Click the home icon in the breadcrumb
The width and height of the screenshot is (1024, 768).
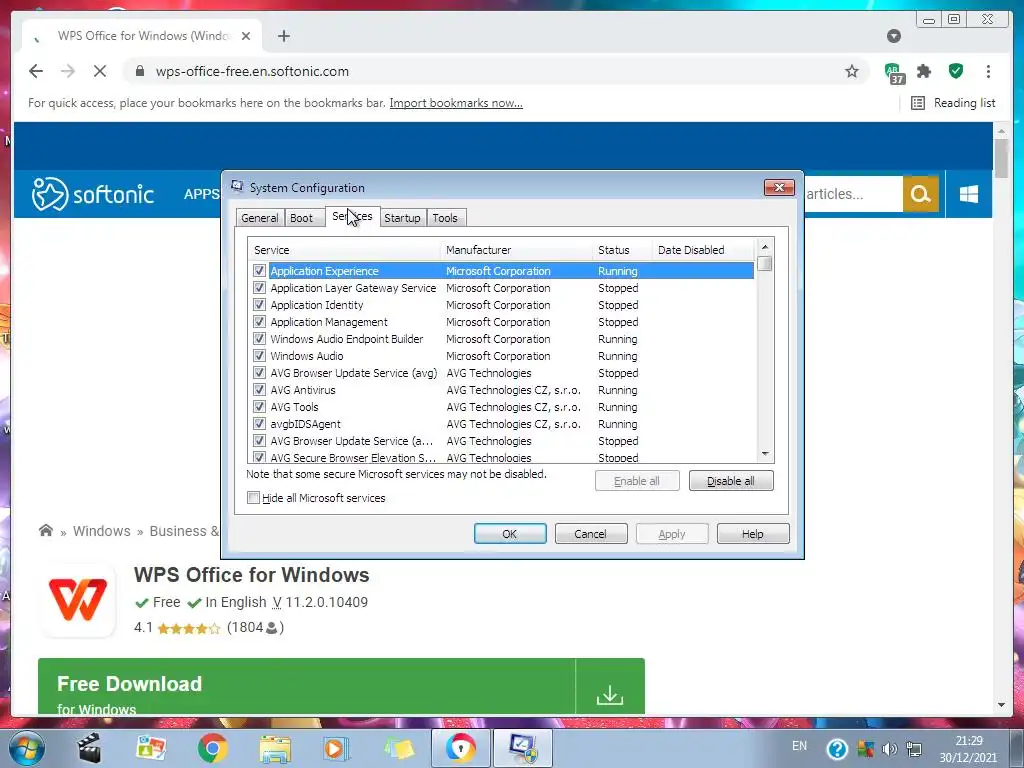pyautogui.click(x=46, y=530)
